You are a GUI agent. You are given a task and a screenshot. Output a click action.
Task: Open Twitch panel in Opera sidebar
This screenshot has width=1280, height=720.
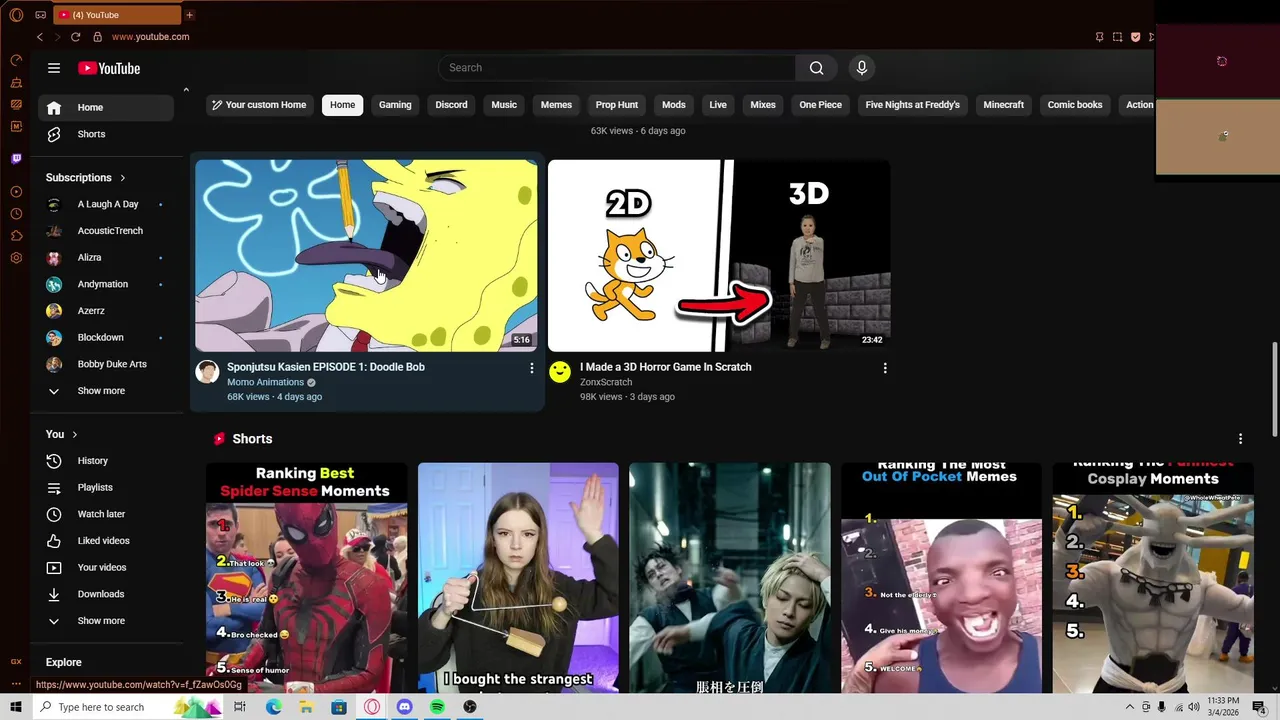[16, 158]
